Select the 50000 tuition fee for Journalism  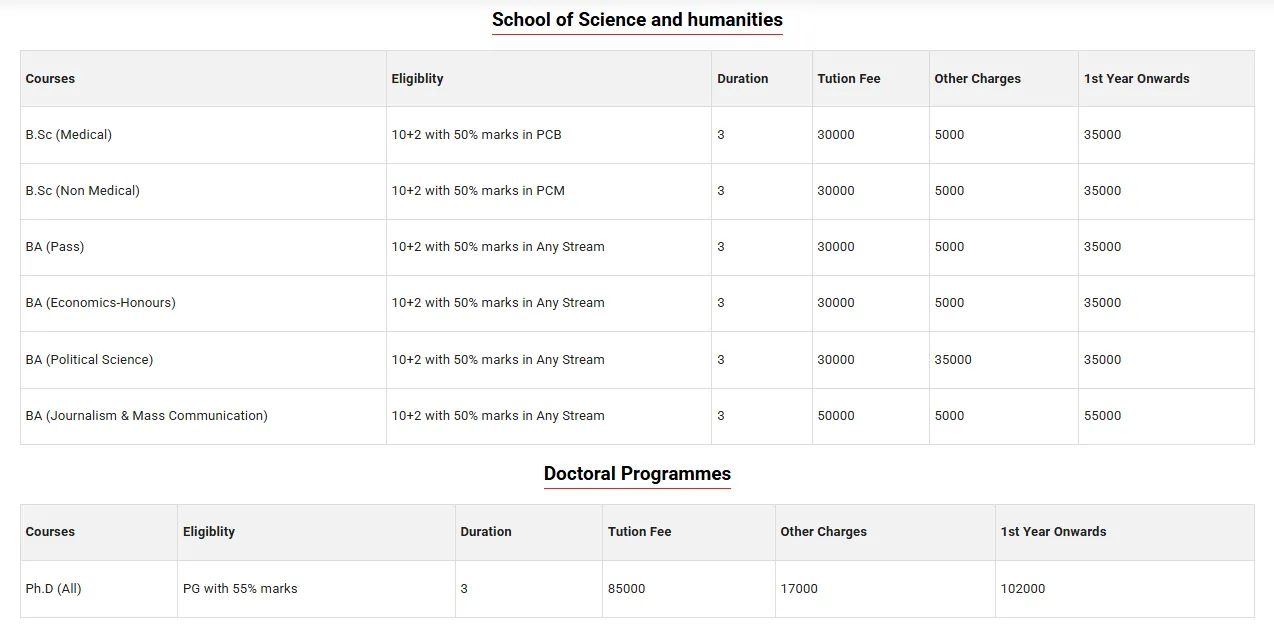837,415
